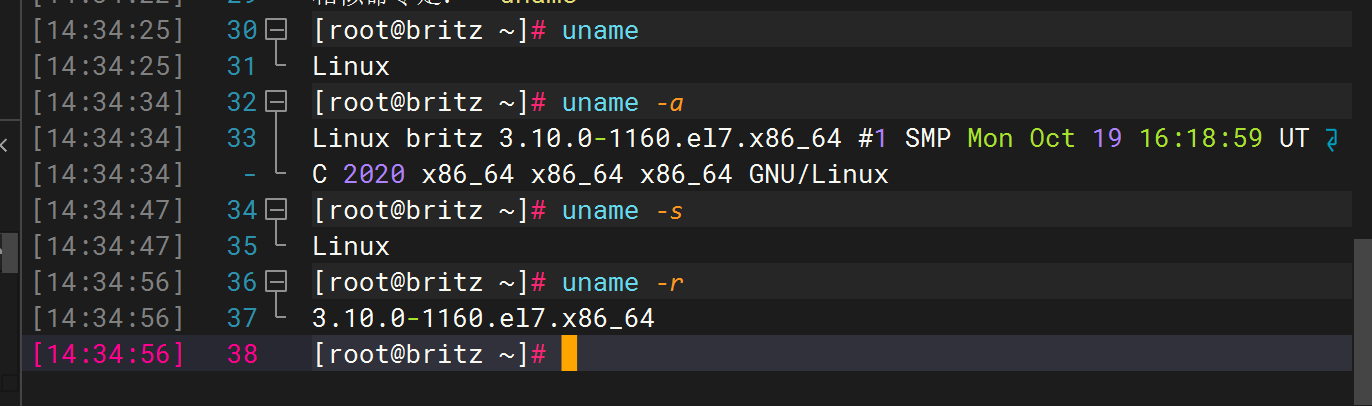Click the "uname -a" command text
This screenshot has width=1372, height=406.
[623, 103]
